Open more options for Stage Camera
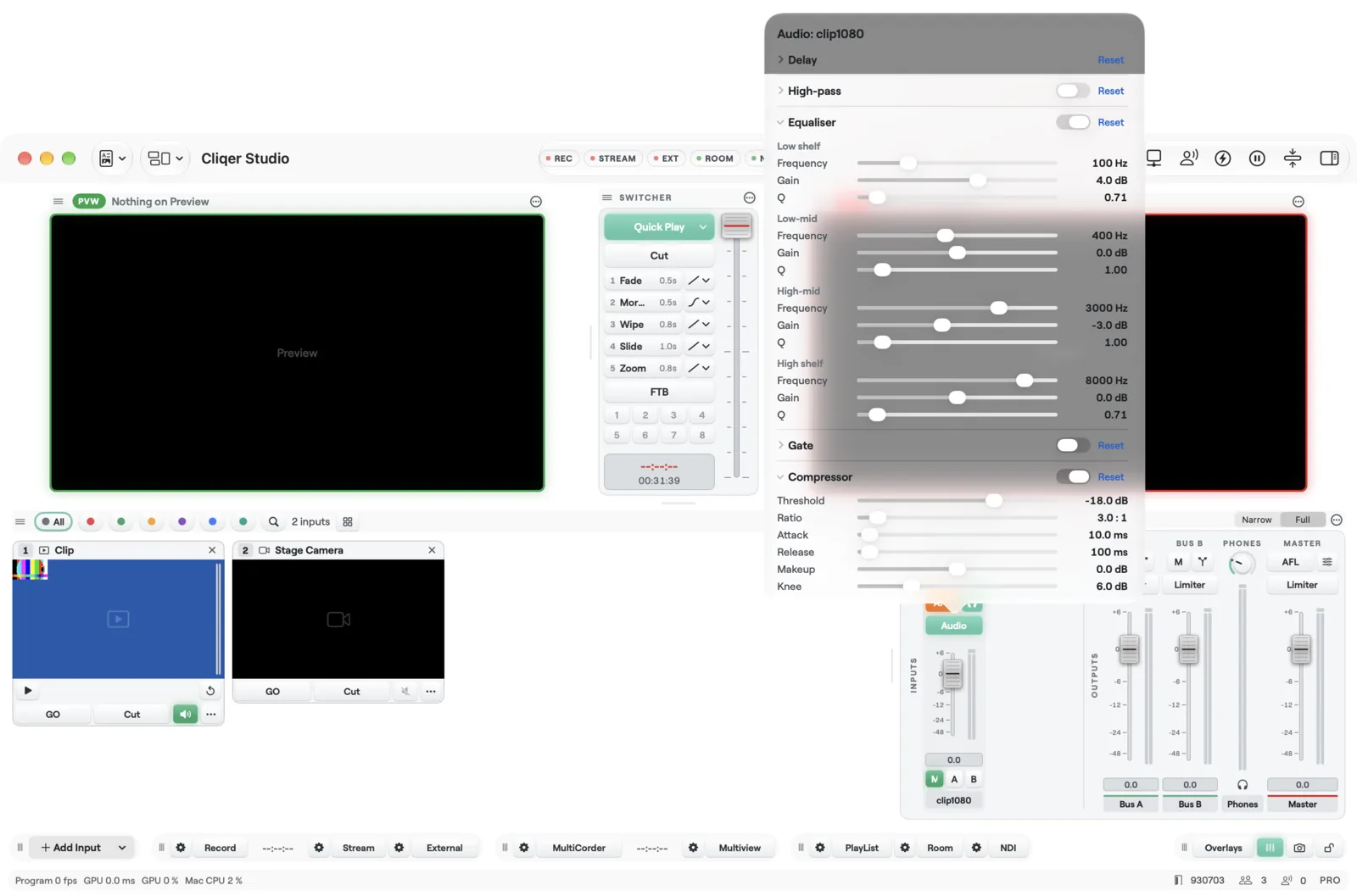Screen dimensions: 1357x896 click(x=431, y=692)
